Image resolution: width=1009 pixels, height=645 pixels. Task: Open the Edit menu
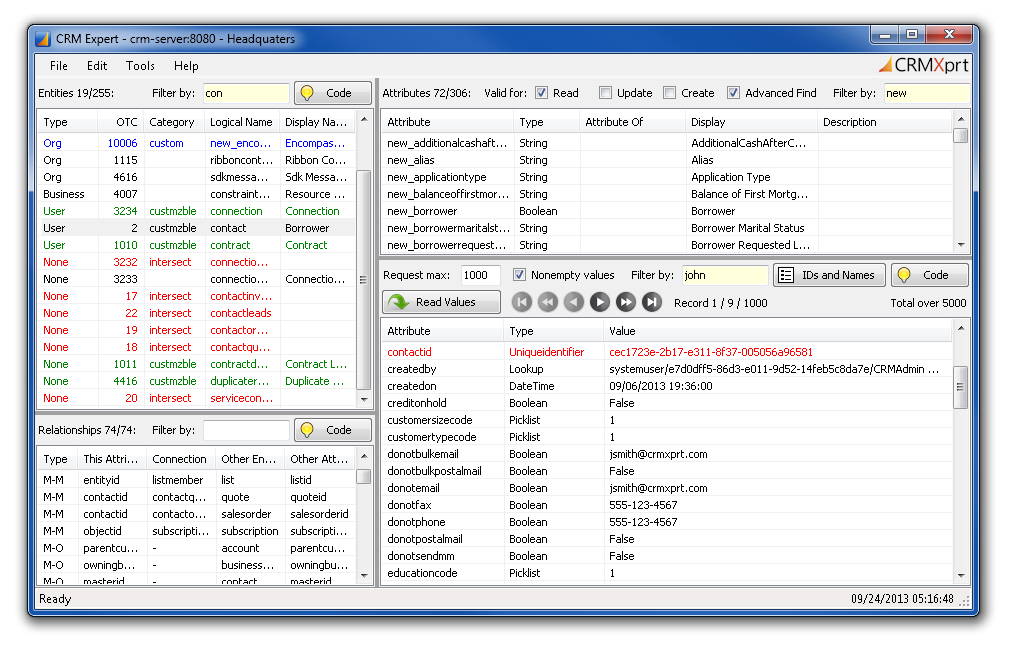pos(97,66)
